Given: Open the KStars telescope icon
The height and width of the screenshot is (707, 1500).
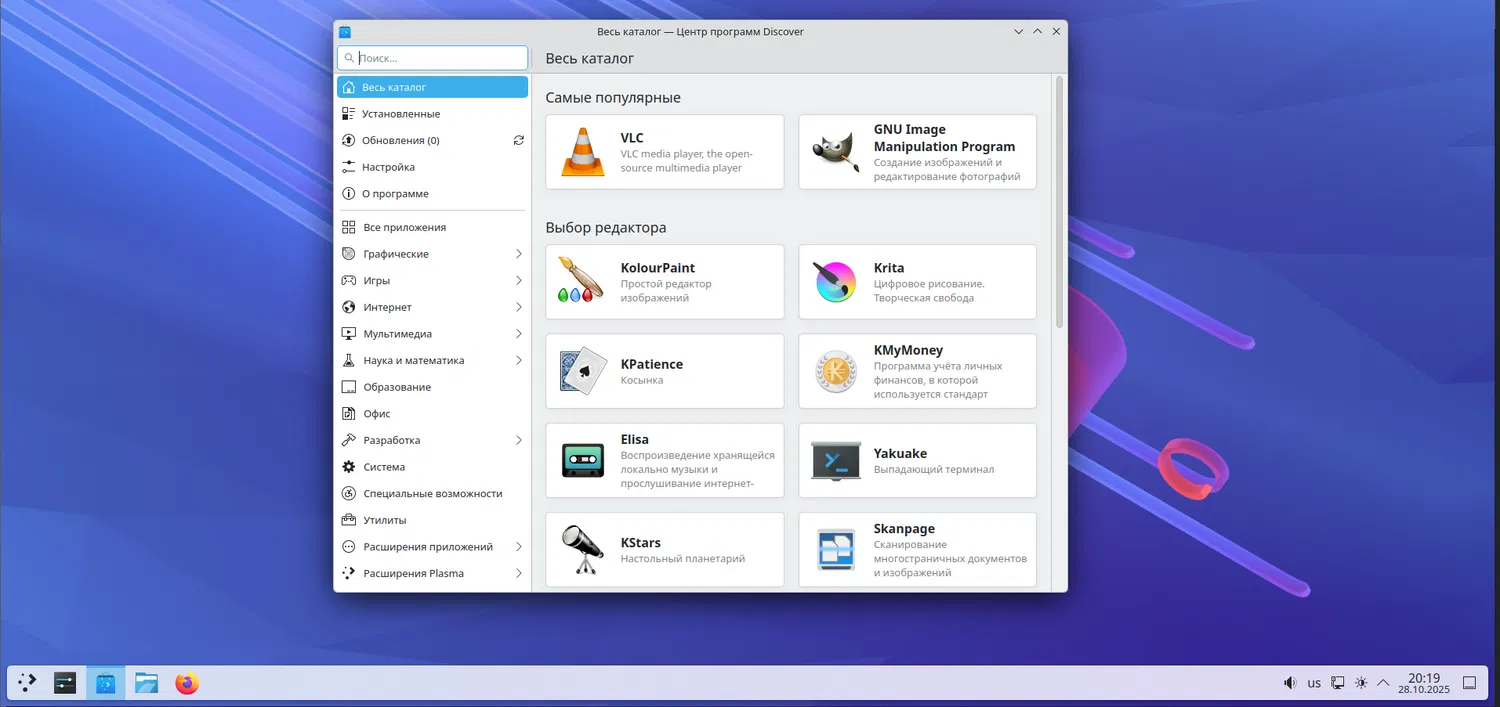Looking at the screenshot, I should tap(582, 550).
